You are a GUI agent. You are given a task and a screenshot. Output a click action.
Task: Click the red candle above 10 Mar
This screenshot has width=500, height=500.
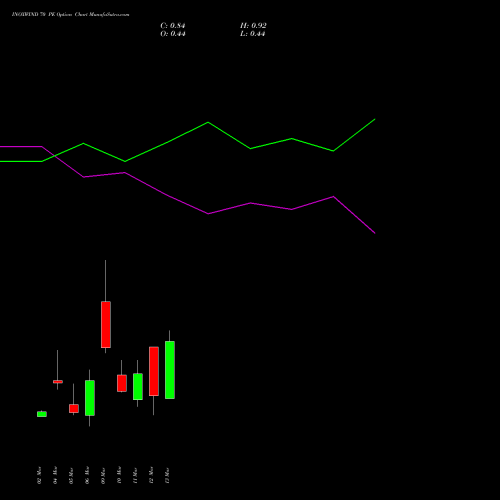click(x=122, y=383)
